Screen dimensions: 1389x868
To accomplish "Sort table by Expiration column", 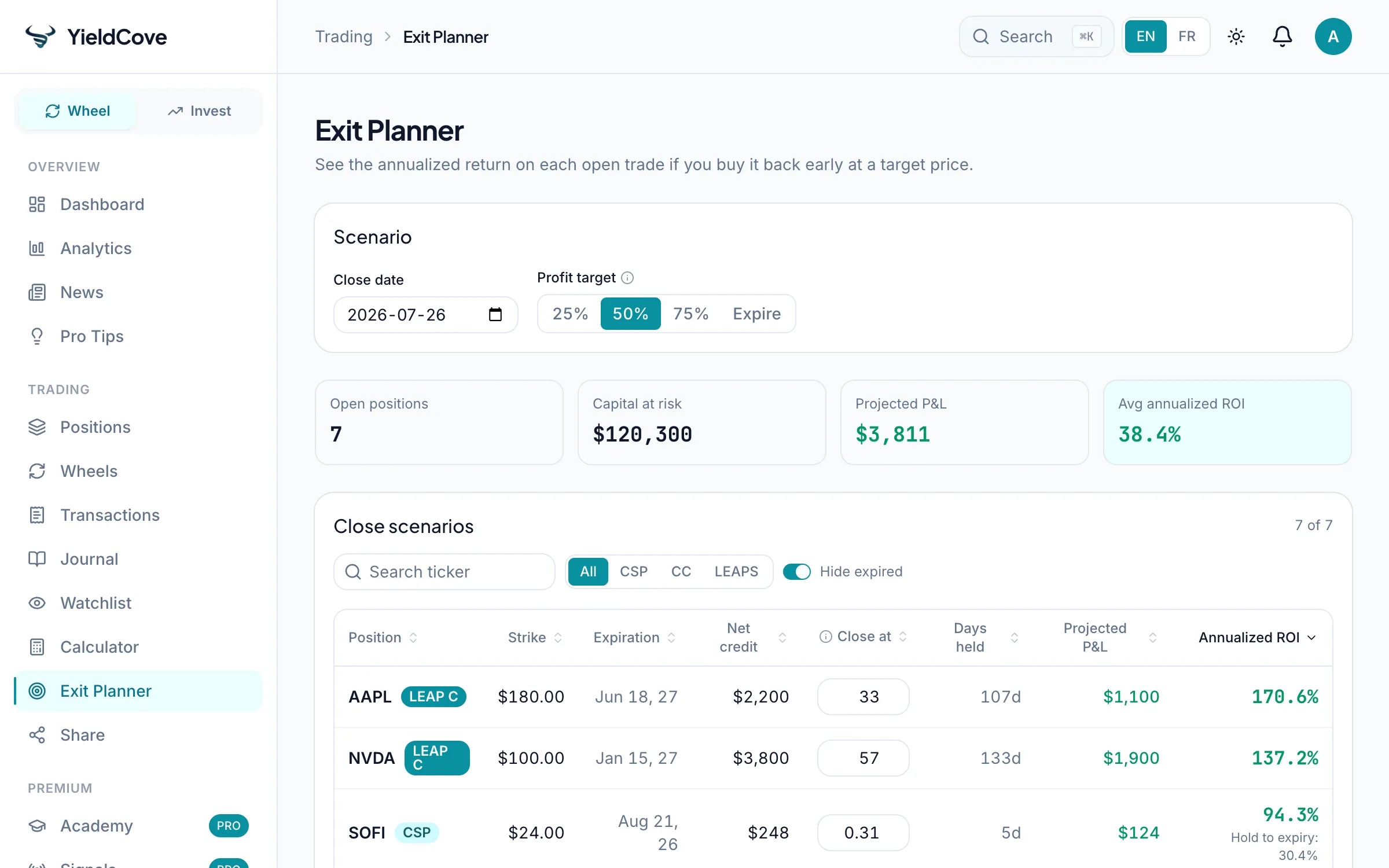I will pyautogui.click(x=634, y=637).
